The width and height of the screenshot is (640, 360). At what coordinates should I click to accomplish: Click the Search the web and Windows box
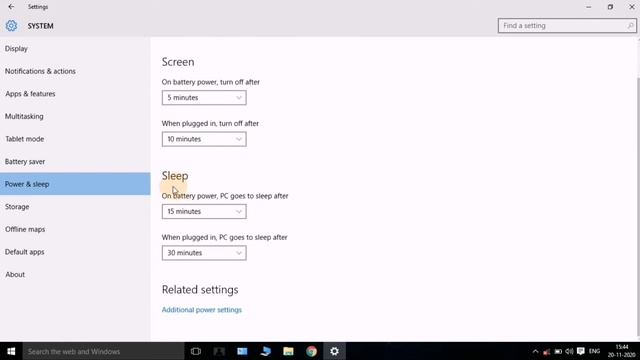pos(103,351)
